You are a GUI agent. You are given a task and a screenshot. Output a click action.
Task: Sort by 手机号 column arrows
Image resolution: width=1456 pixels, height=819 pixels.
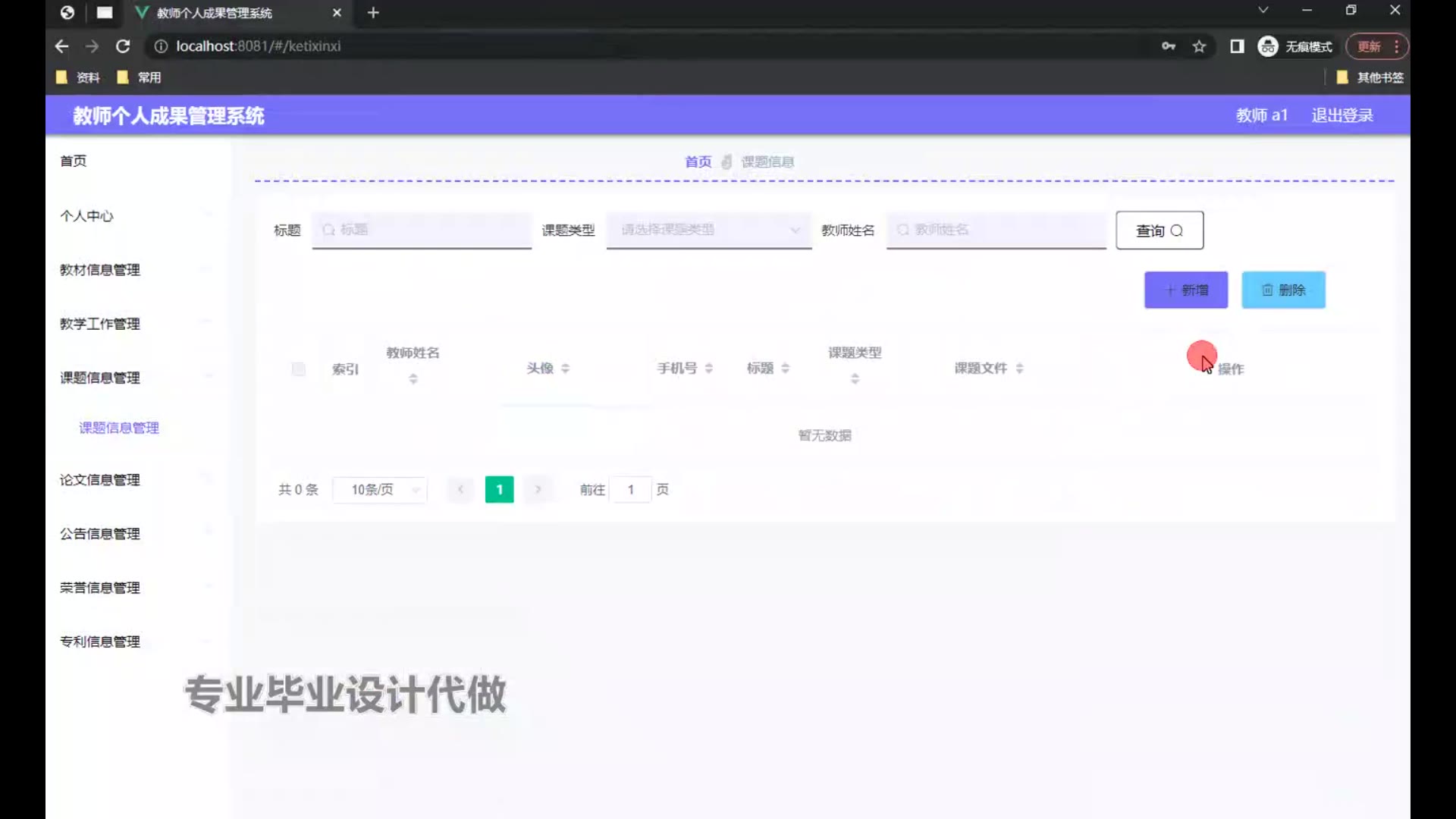[x=708, y=369]
